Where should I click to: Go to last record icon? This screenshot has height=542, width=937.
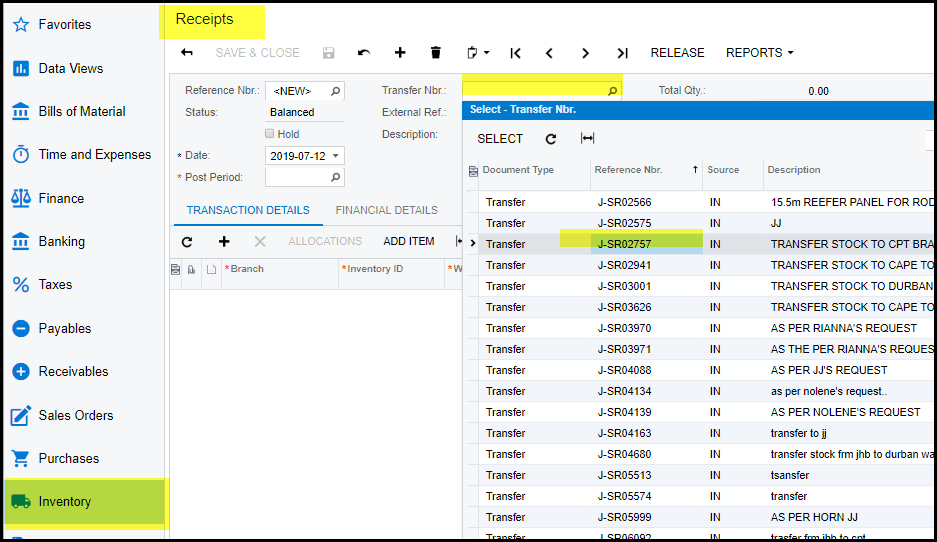tap(622, 53)
